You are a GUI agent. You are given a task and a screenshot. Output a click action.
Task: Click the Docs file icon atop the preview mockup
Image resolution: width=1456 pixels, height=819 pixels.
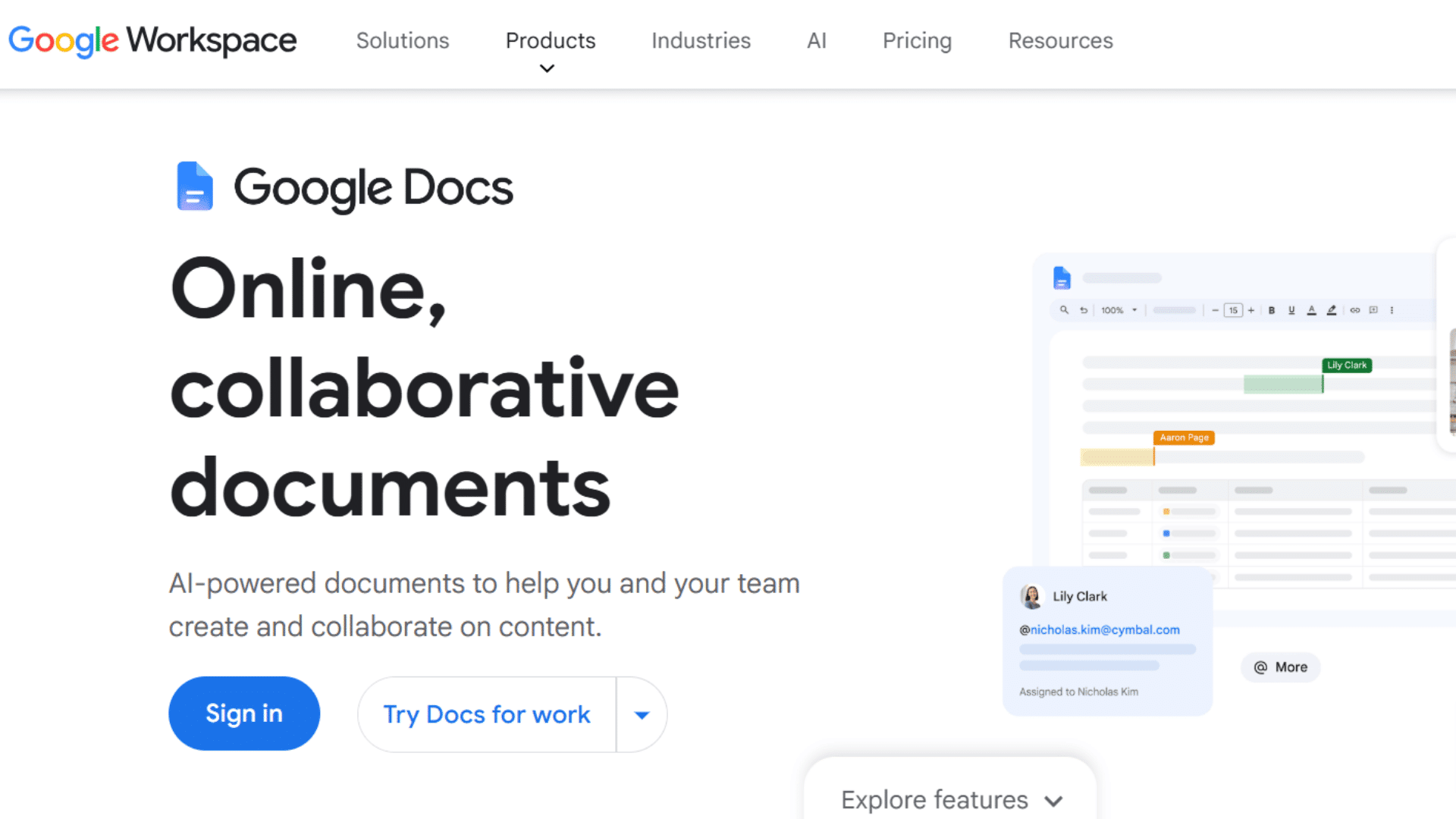1062,278
